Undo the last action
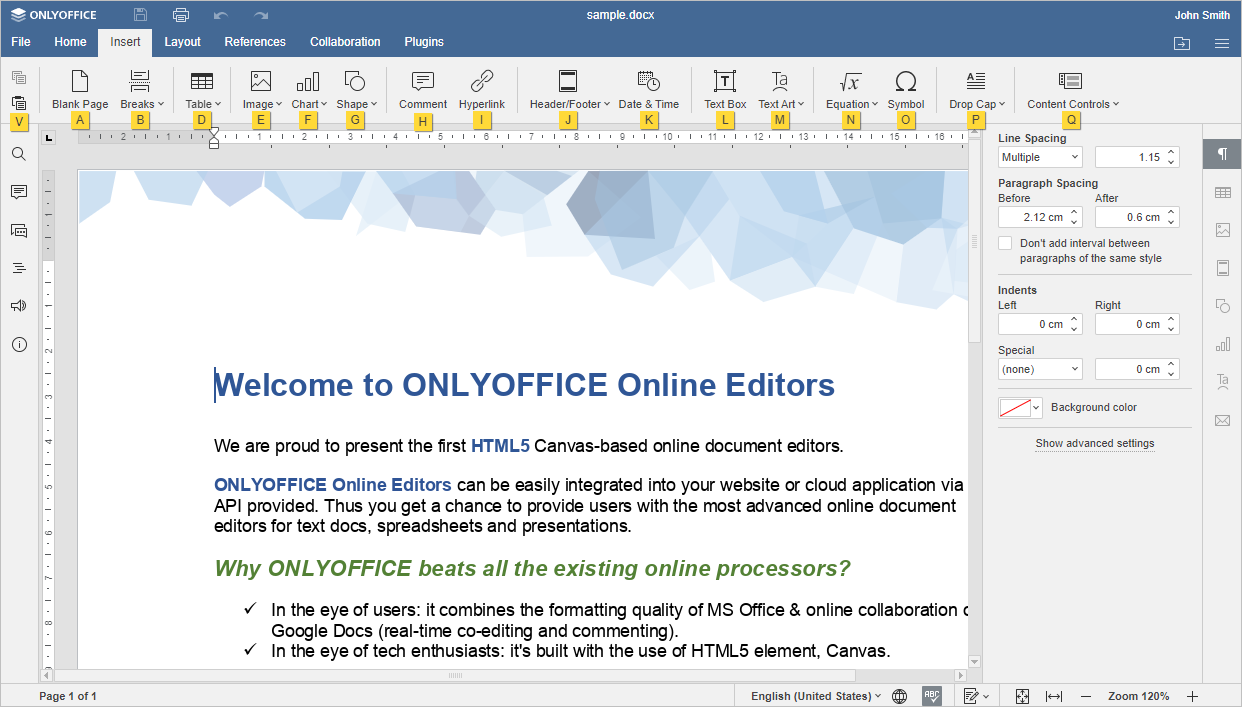1242x707 pixels. pos(221,15)
